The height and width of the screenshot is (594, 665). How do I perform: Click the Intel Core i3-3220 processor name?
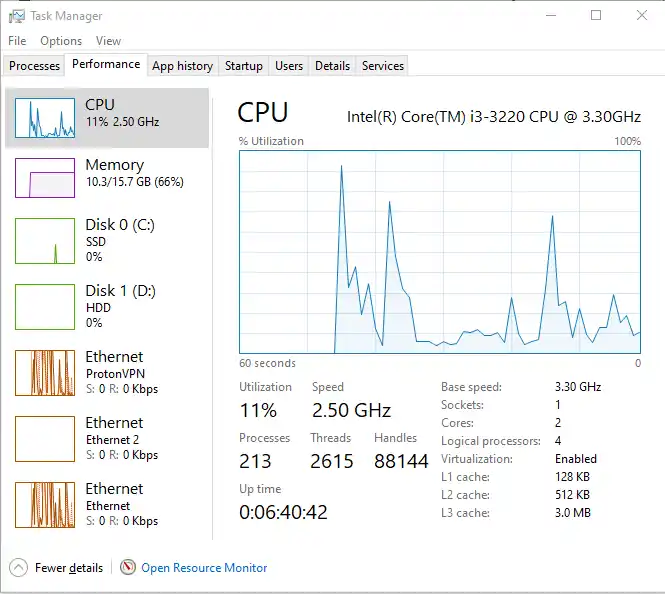(494, 117)
